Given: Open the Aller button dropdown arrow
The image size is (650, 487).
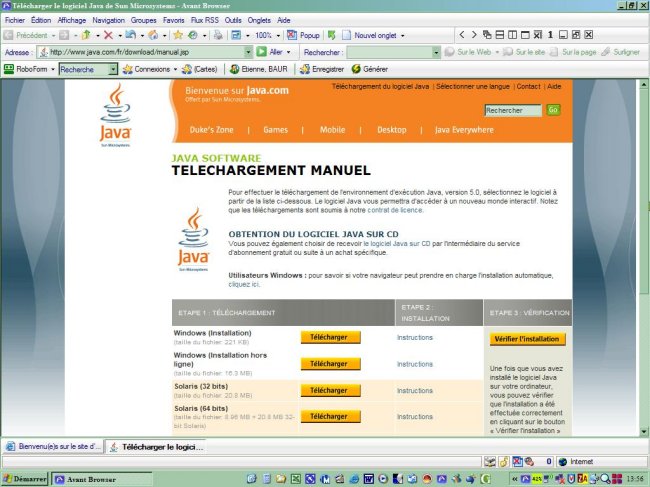Looking at the screenshot, I should point(289,52).
